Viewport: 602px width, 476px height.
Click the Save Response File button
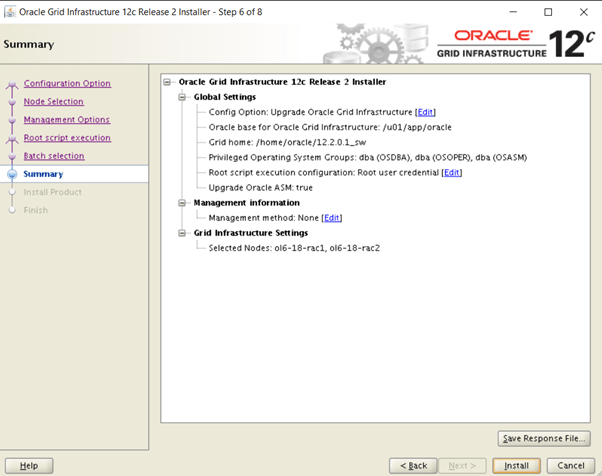(544, 439)
